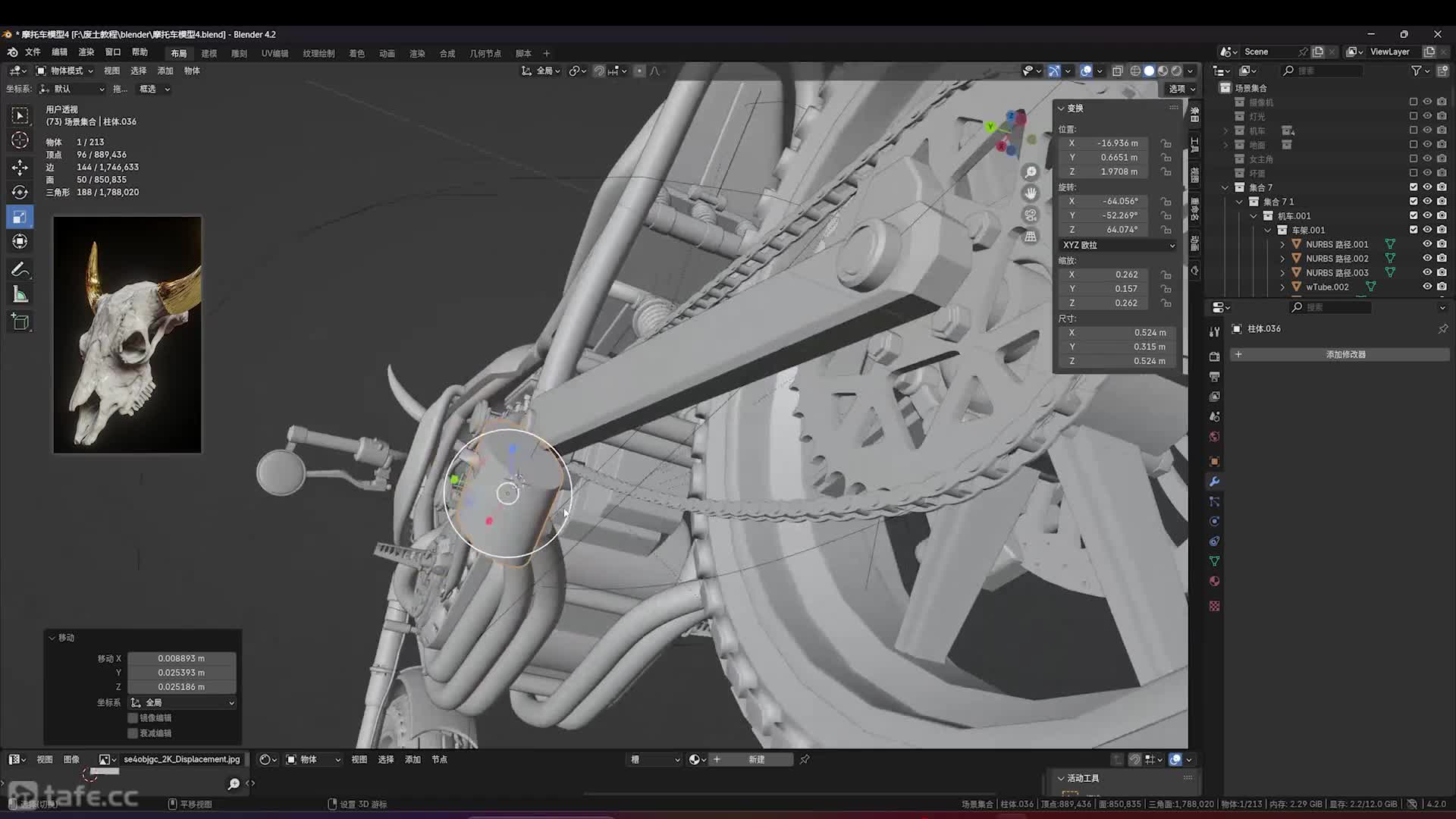
Task: Click the pan view hand icon
Action: (x=1031, y=193)
